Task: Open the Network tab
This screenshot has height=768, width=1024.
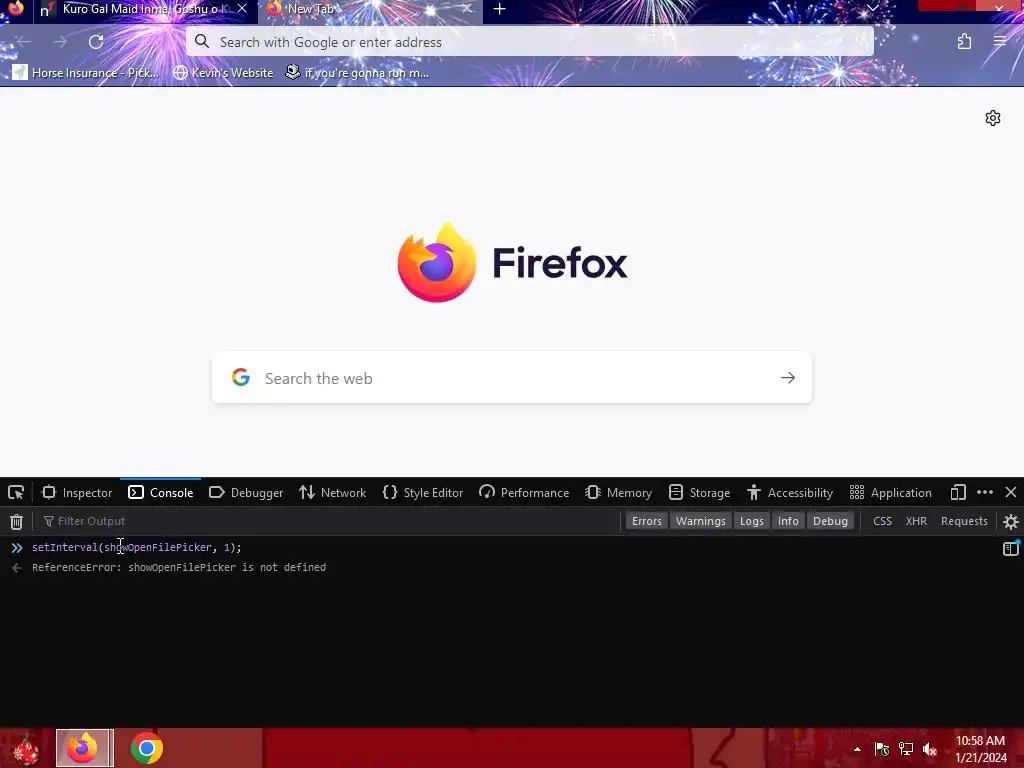Action: (332, 492)
